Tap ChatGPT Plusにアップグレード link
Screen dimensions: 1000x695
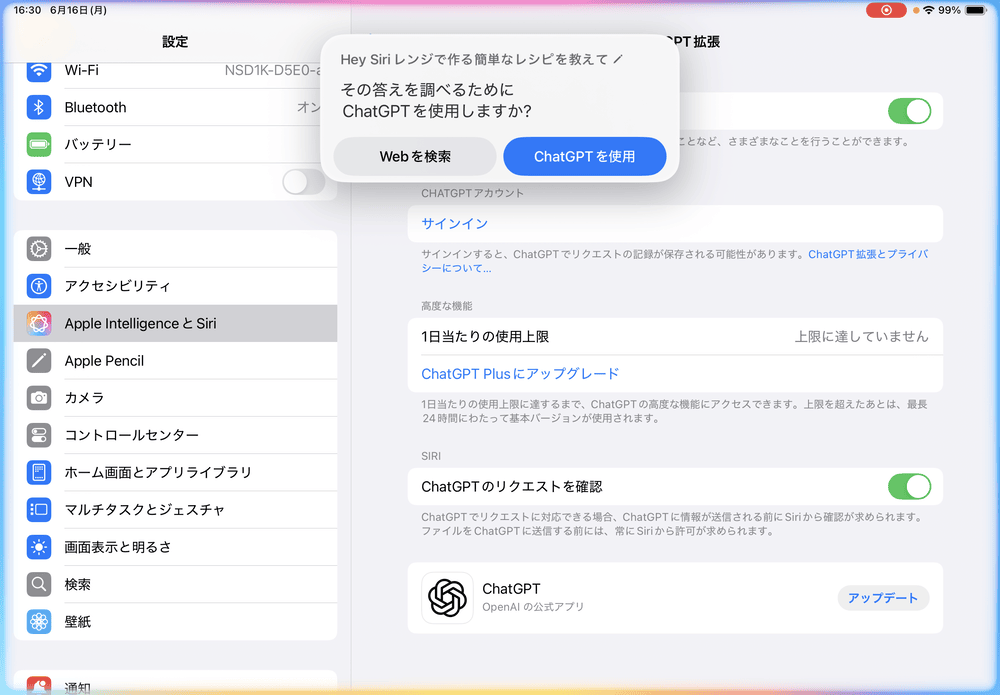coord(520,374)
